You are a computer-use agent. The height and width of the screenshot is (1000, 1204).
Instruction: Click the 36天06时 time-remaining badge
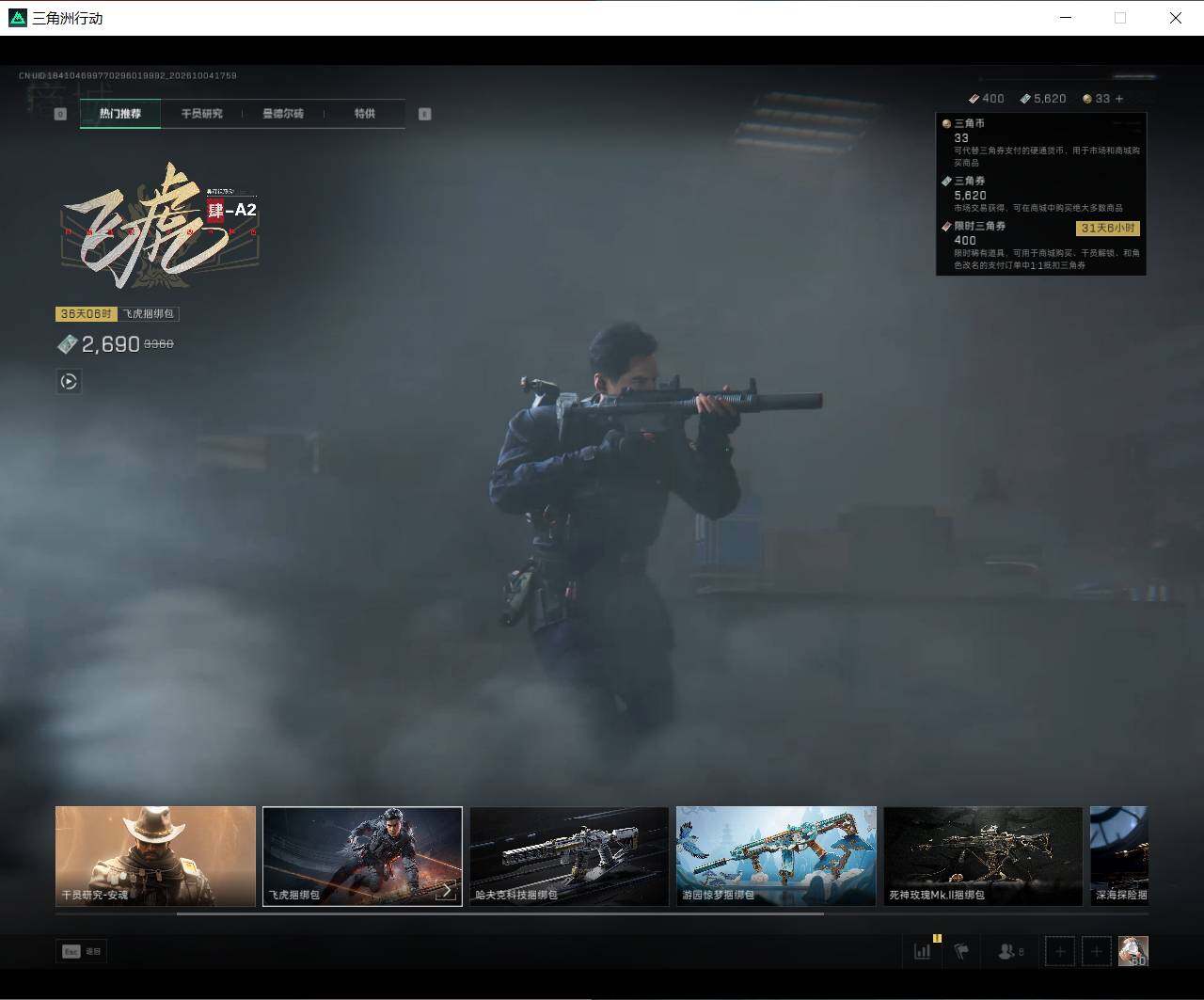[86, 313]
